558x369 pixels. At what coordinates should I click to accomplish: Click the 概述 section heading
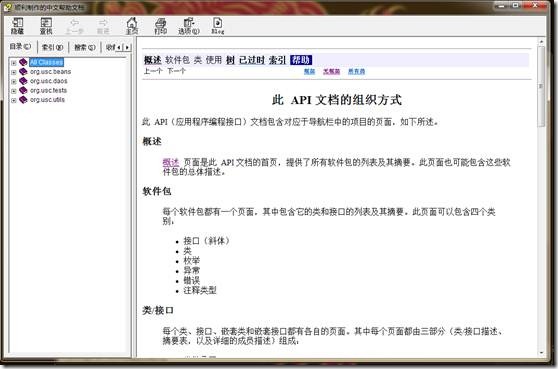[x=152, y=141]
